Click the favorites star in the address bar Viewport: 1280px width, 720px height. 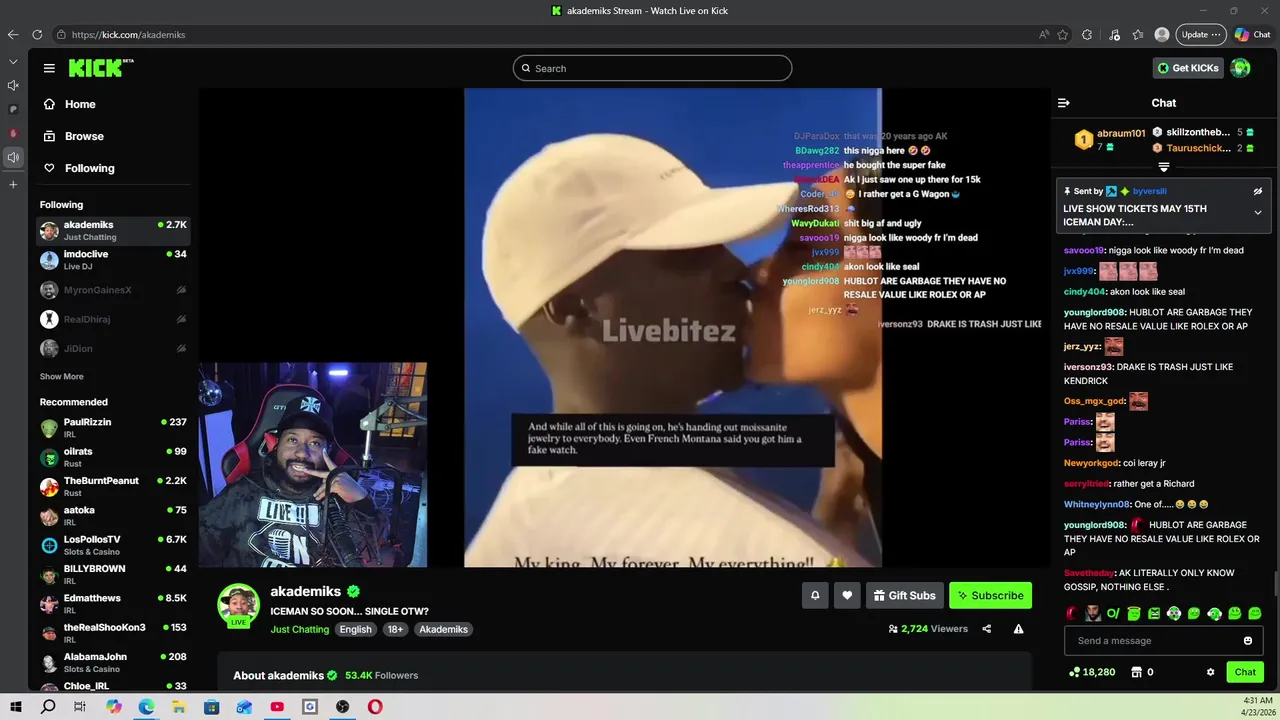point(1063,34)
